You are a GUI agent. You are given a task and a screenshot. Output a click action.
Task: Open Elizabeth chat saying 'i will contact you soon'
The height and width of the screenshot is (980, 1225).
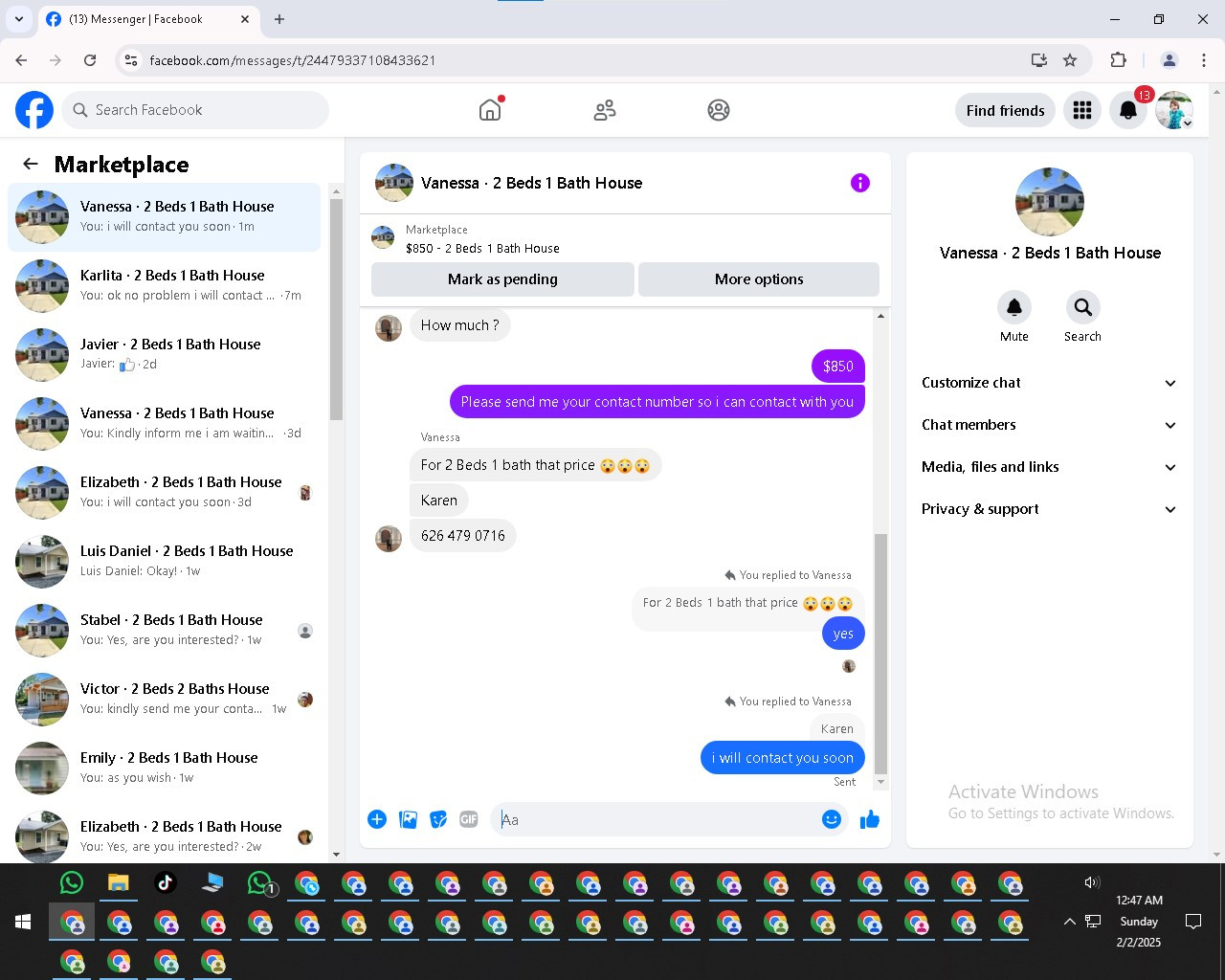(x=164, y=493)
